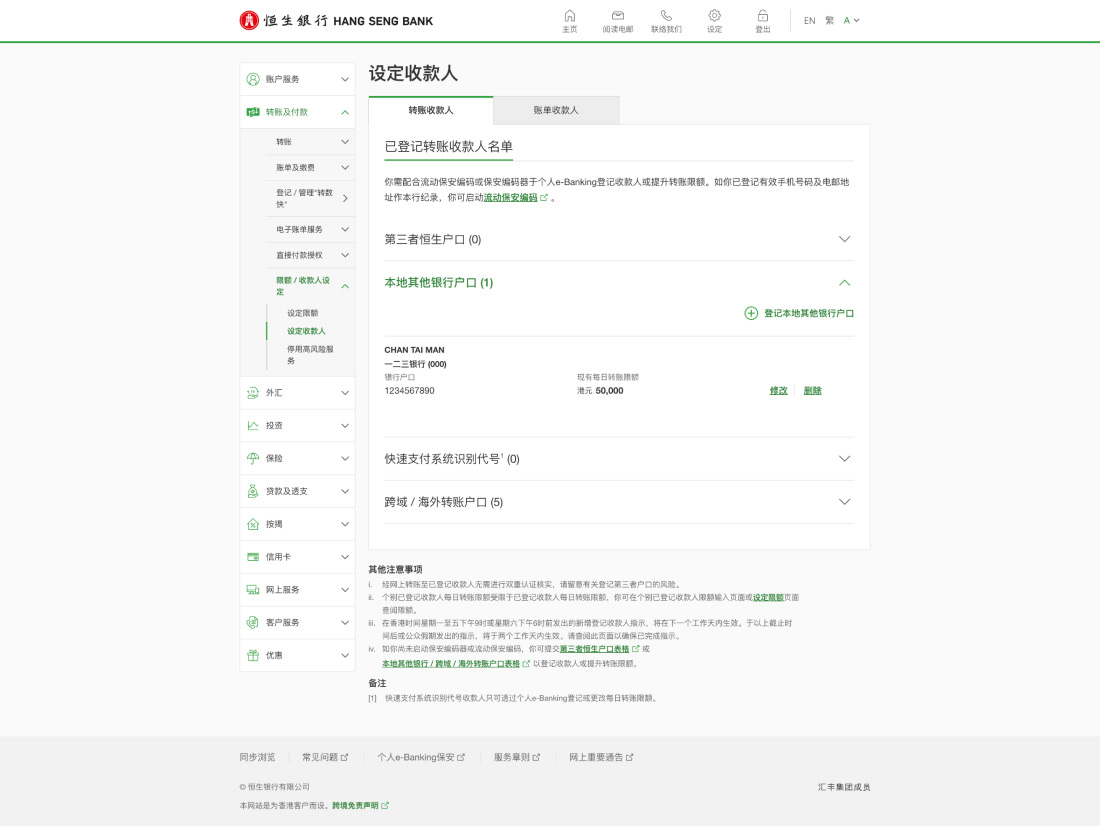
Task: Select the 转账收款人 tab
Action: click(430, 110)
